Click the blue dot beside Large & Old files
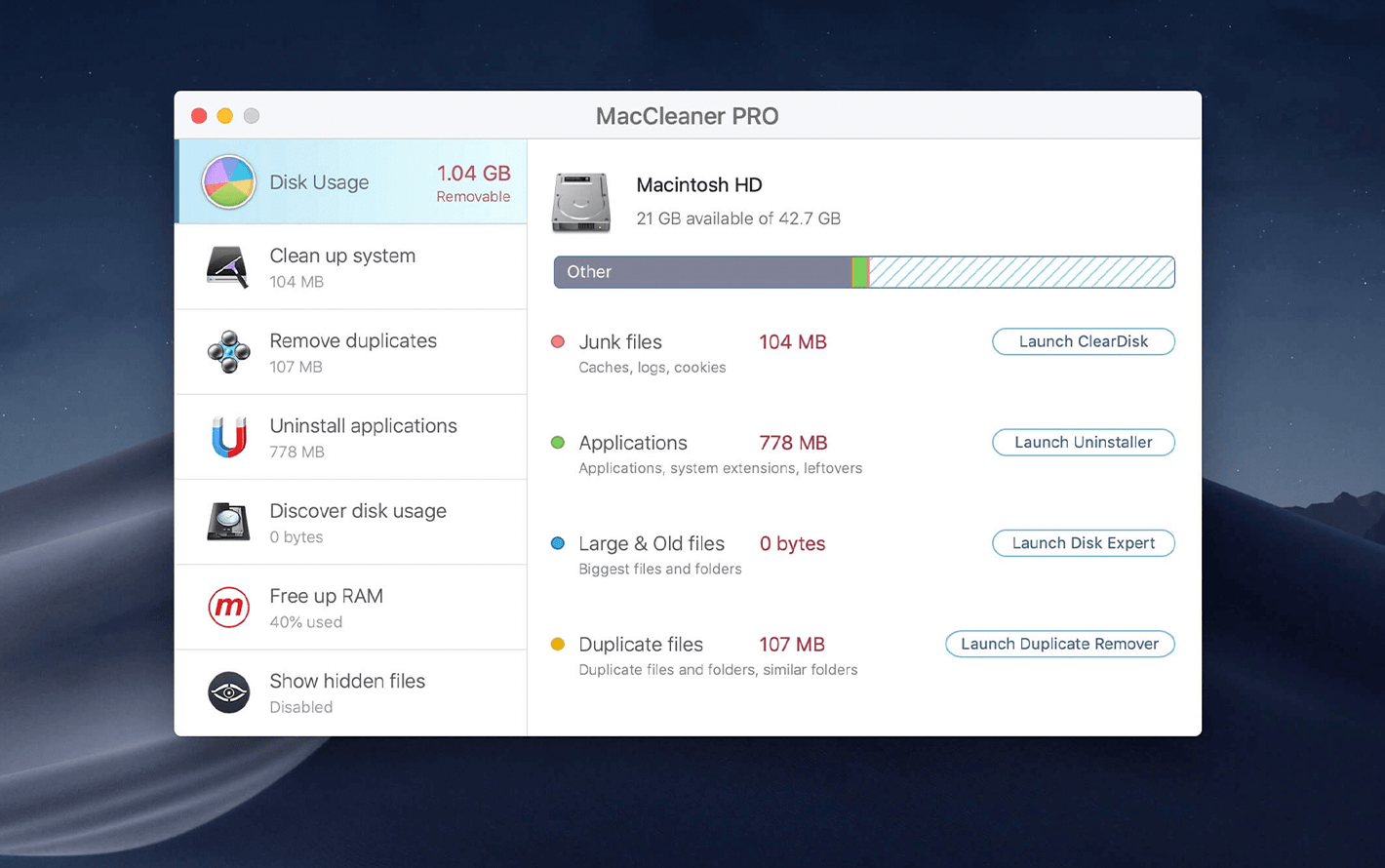 click(x=558, y=543)
